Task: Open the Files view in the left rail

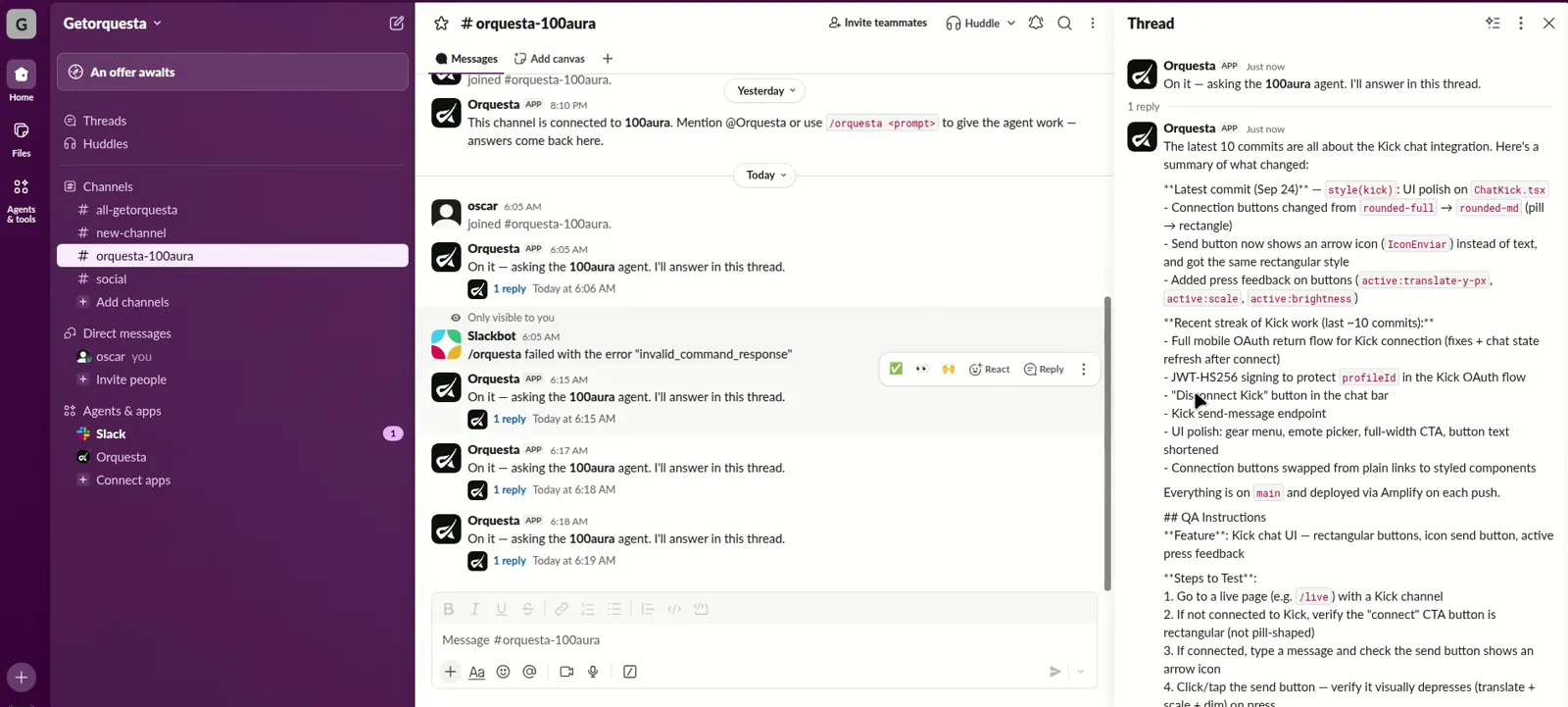Action: 22,138
